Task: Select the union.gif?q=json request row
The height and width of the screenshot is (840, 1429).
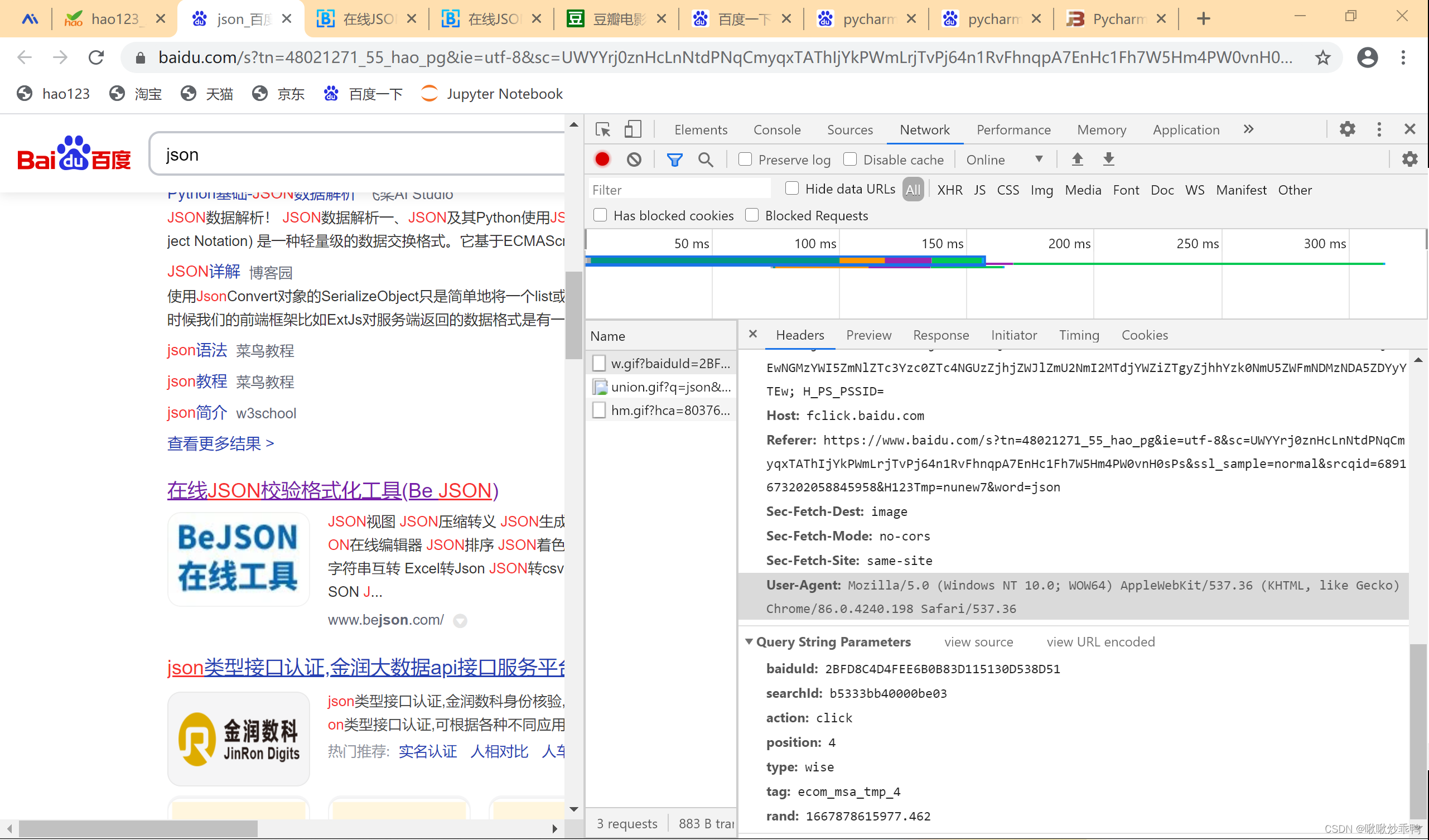Action: coord(661,387)
